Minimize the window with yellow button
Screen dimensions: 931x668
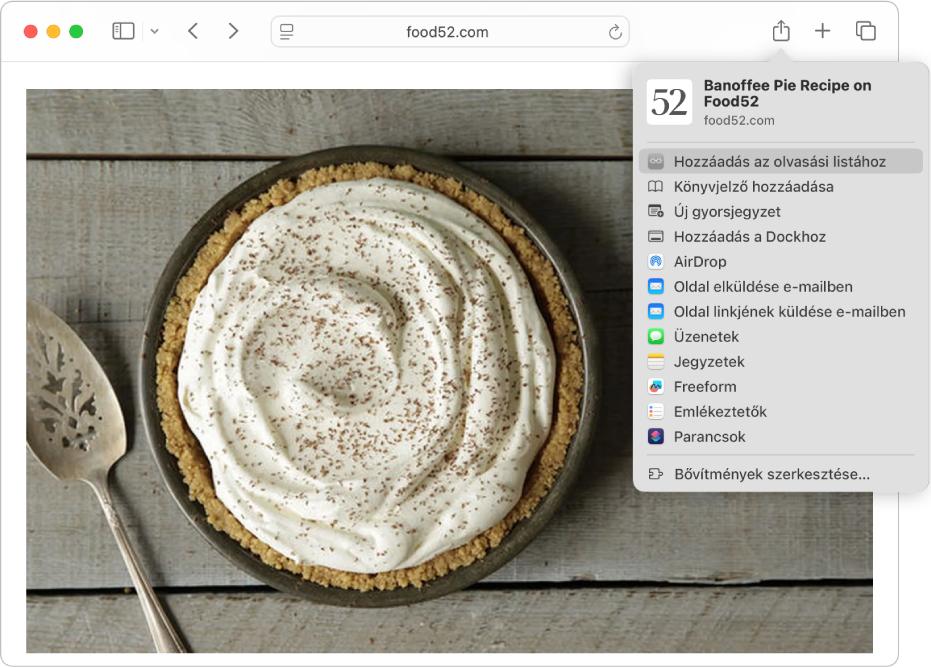53,31
